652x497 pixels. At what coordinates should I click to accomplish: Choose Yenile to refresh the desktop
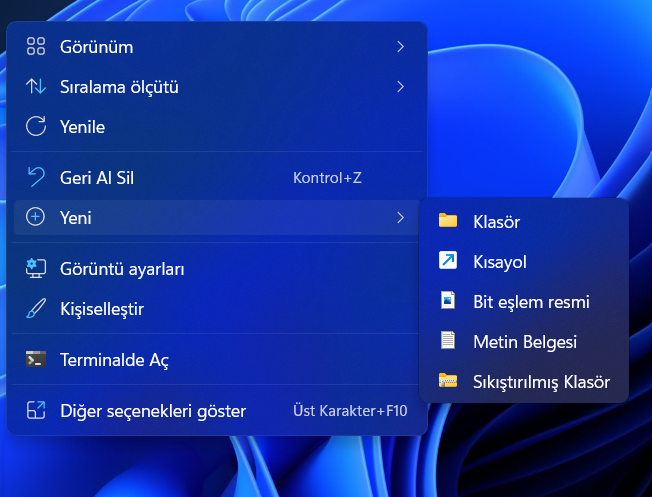point(217,126)
